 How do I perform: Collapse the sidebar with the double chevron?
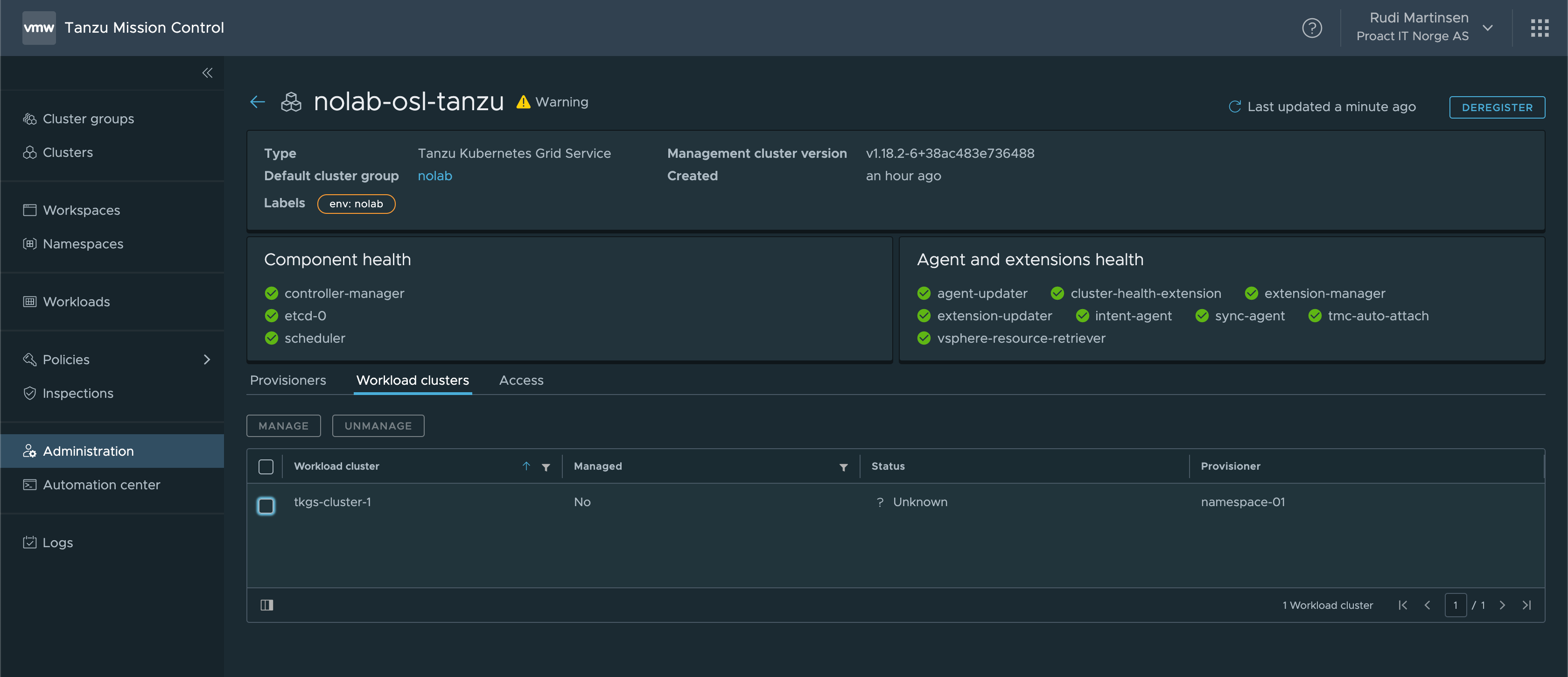[208, 73]
